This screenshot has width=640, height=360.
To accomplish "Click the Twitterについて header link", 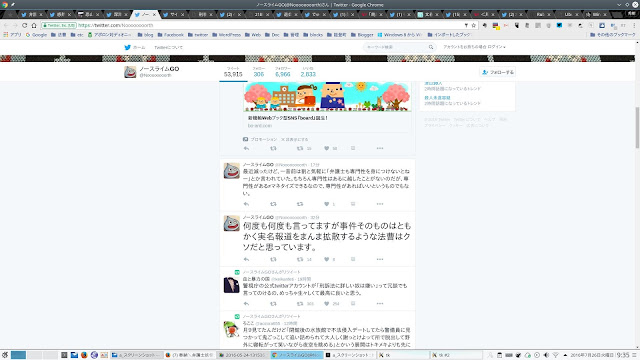I will pos(169,47).
